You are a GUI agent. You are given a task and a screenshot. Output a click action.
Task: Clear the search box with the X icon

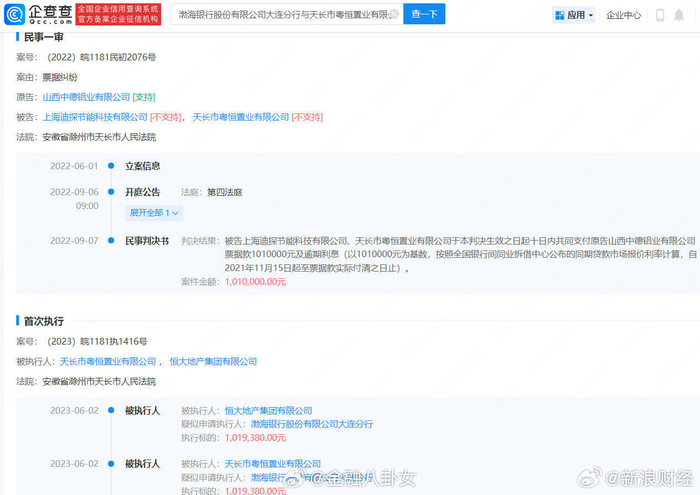tap(394, 14)
